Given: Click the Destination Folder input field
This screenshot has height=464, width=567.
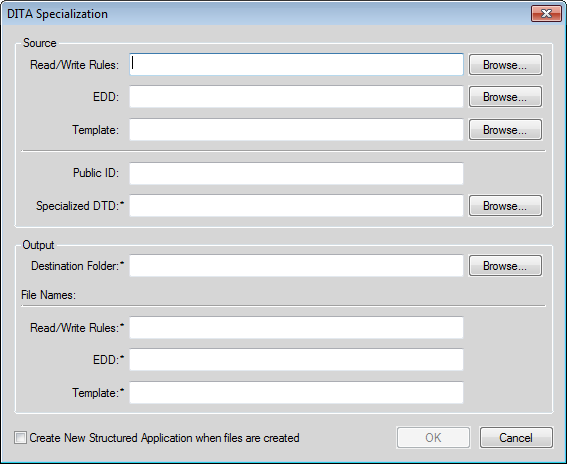Looking at the screenshot, I should [296, 265].
